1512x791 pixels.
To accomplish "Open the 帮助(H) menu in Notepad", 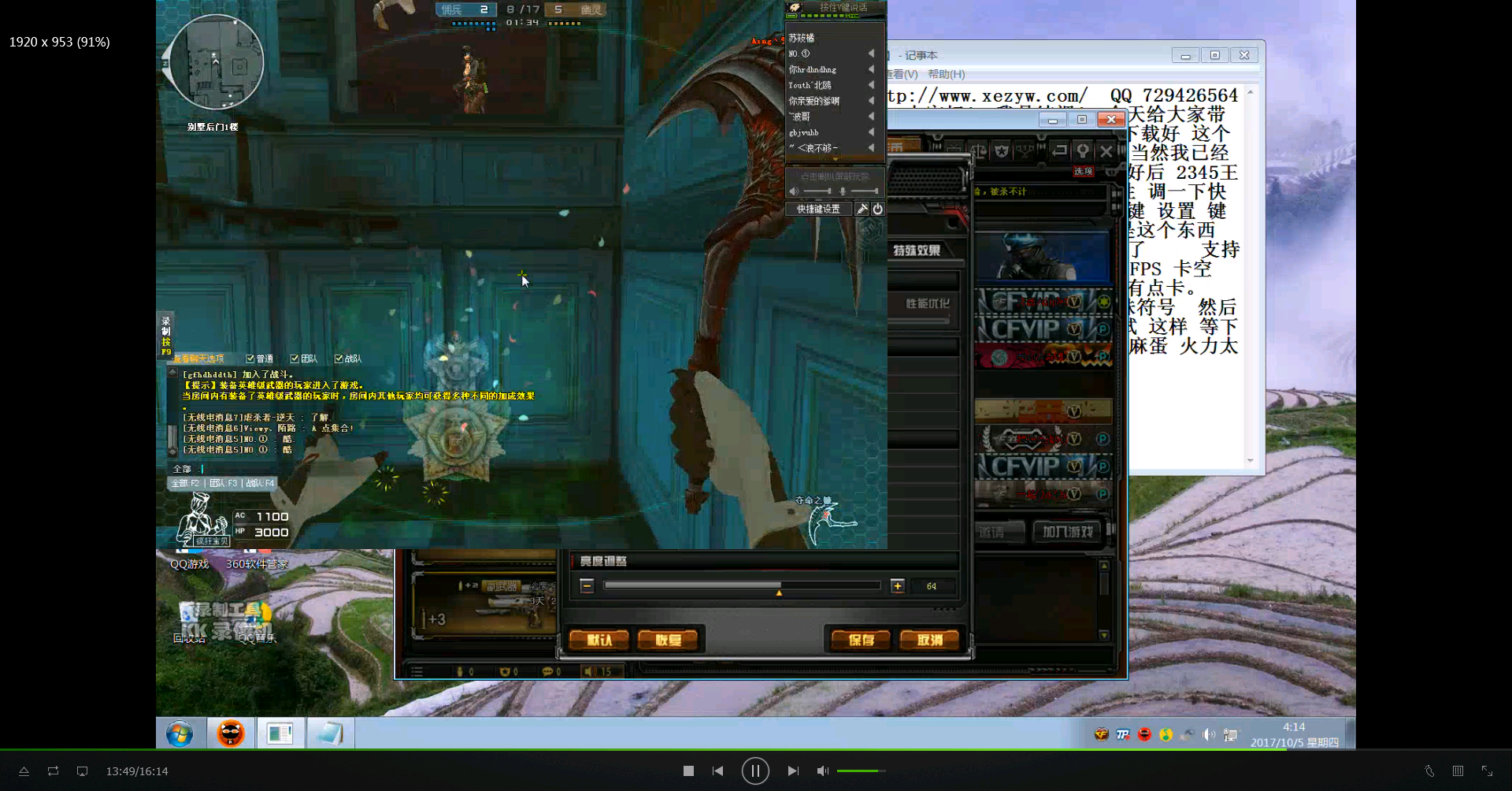I will pyautogui.click(x=946, y=74).
